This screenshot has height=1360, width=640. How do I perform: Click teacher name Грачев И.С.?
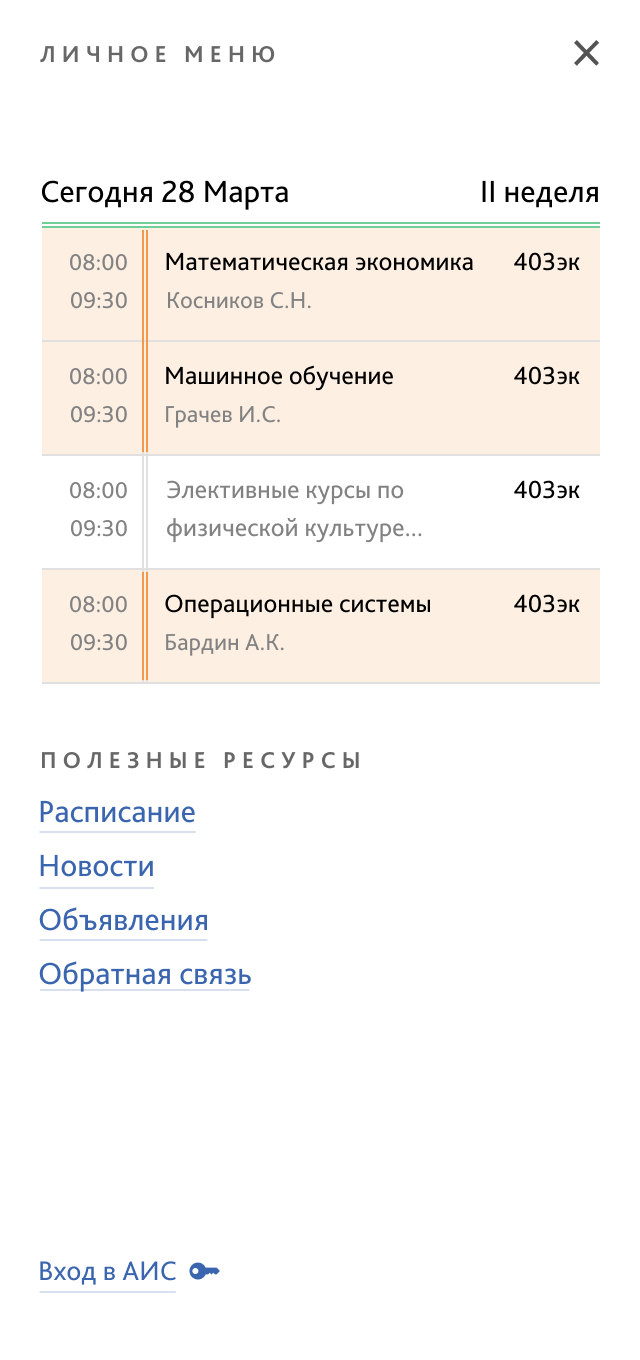(222, 414)
